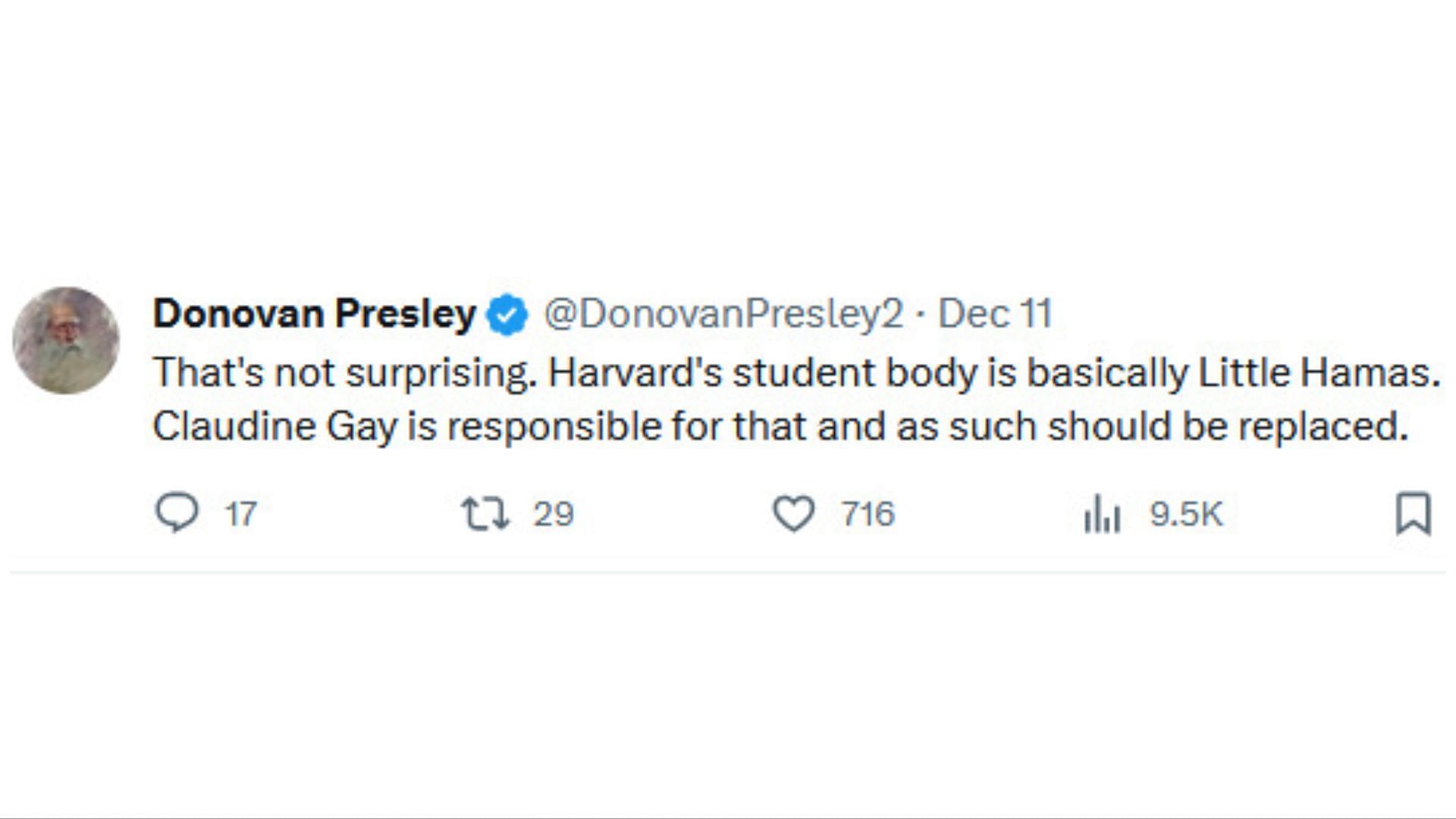Click the reply speech bubble icon
This screenshot has height=819, width=1456.
pos(177,513)
